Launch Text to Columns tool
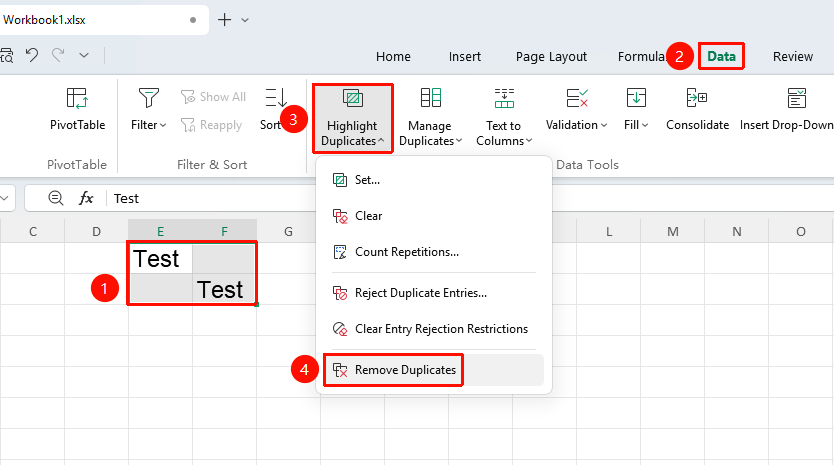 (x=504, y=118)
